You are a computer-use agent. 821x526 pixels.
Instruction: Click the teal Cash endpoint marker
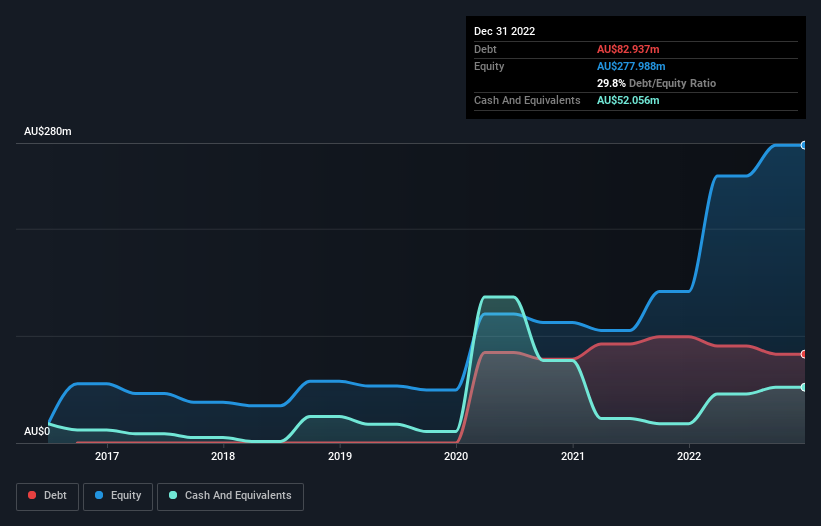(804, 387)
